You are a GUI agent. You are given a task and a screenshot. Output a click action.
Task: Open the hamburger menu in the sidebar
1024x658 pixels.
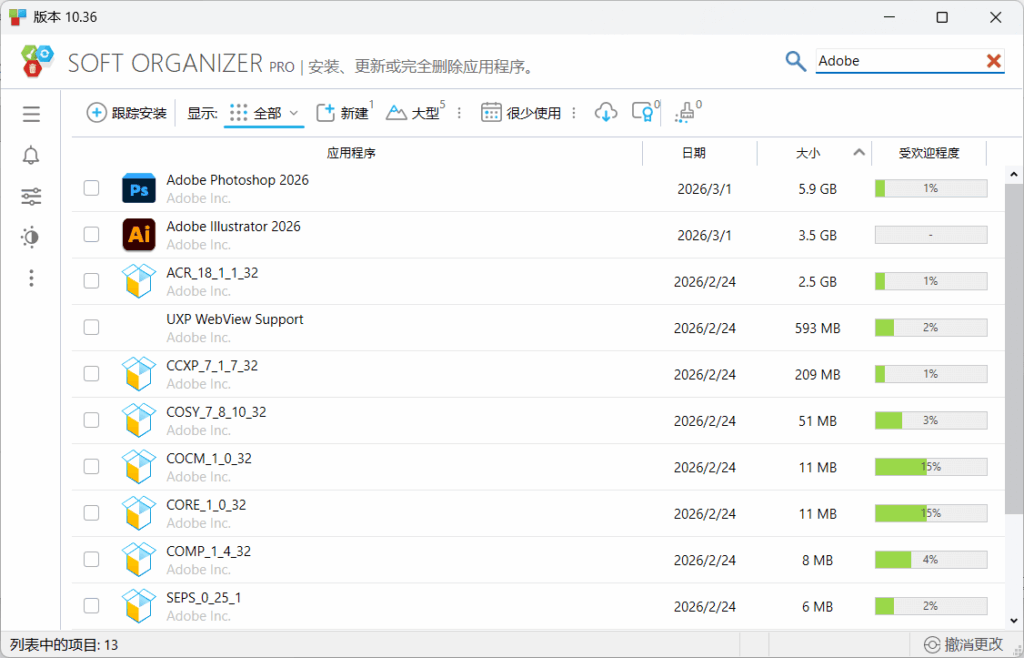tap(30, 114)
